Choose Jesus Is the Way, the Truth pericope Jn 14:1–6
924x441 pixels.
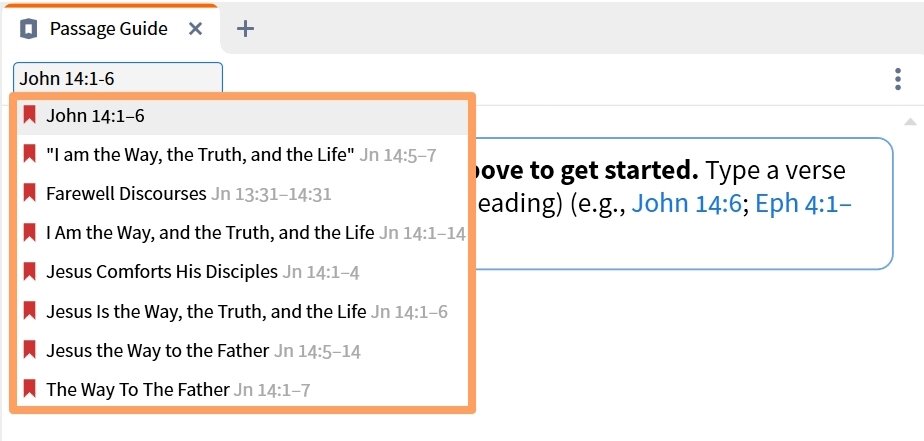206,311
